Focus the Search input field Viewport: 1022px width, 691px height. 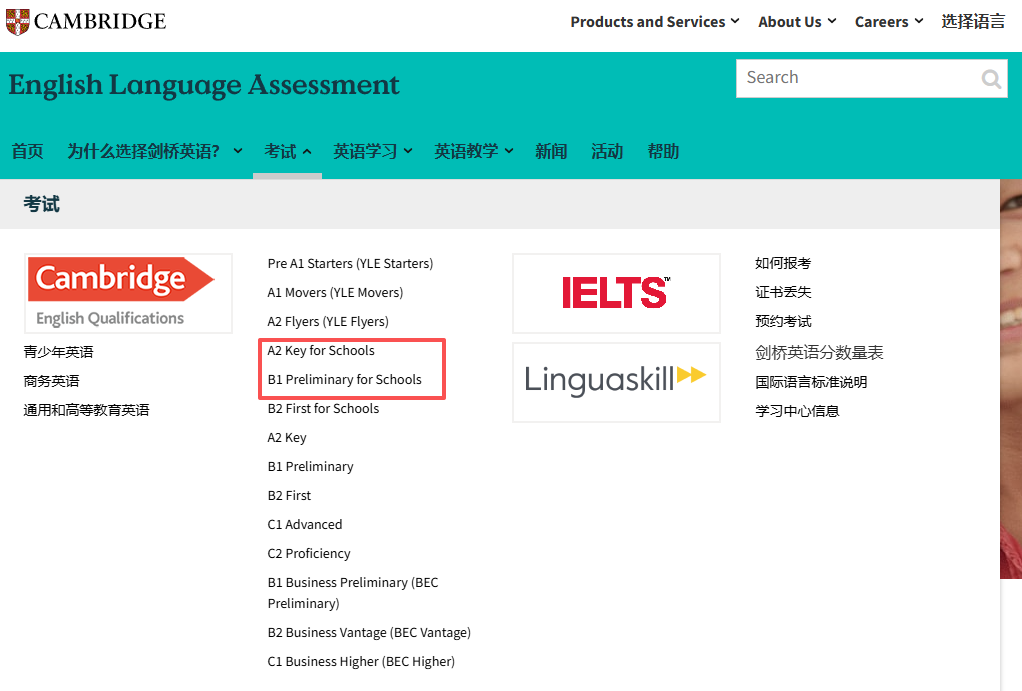pyautogui.click(x=855, y=78)
